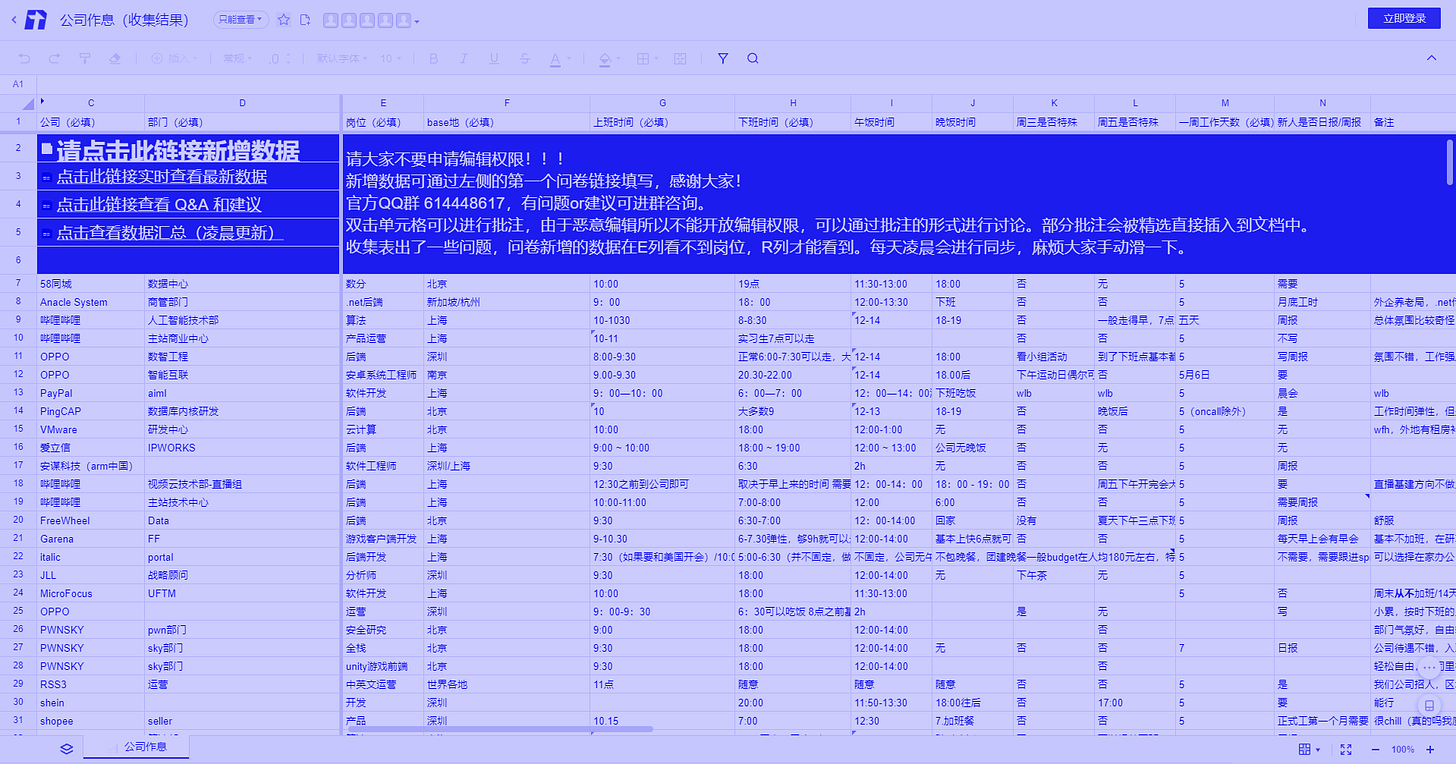This screenshot has height=764, width=1456.
Task: Click the VMware company cell
Action: 91,430
